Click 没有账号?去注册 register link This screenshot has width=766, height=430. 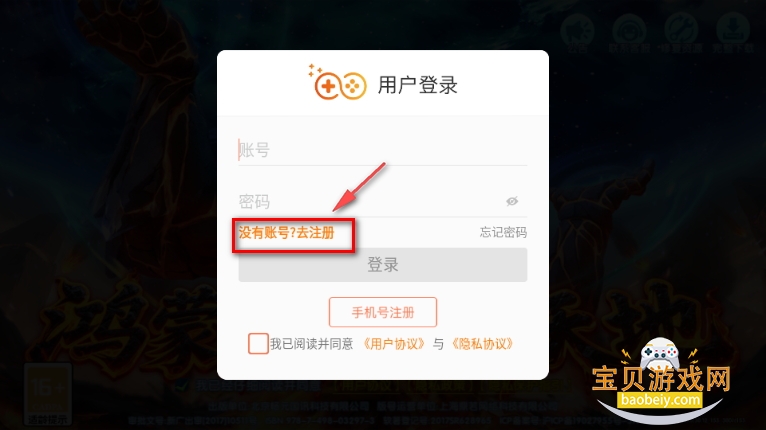click(x=286, y=233)
